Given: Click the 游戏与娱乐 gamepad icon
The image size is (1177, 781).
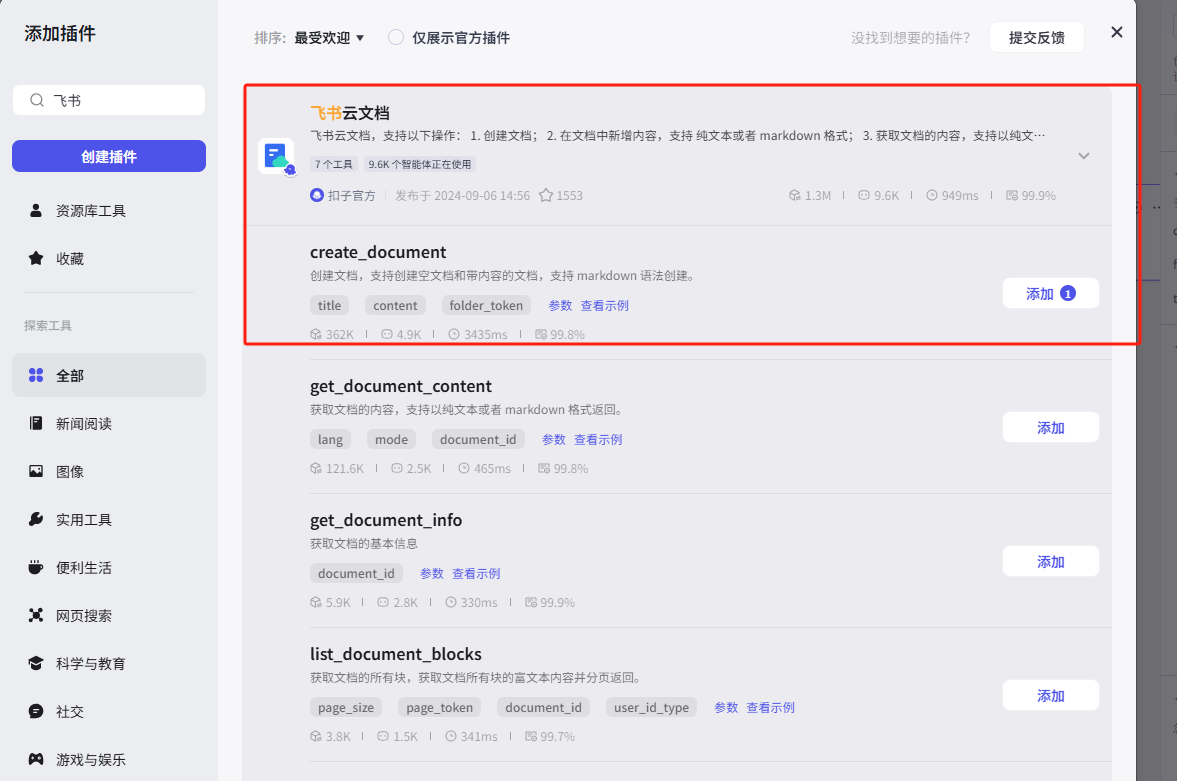Looking at the screenshot, I should pyautogui.click(x=35, y=759).
